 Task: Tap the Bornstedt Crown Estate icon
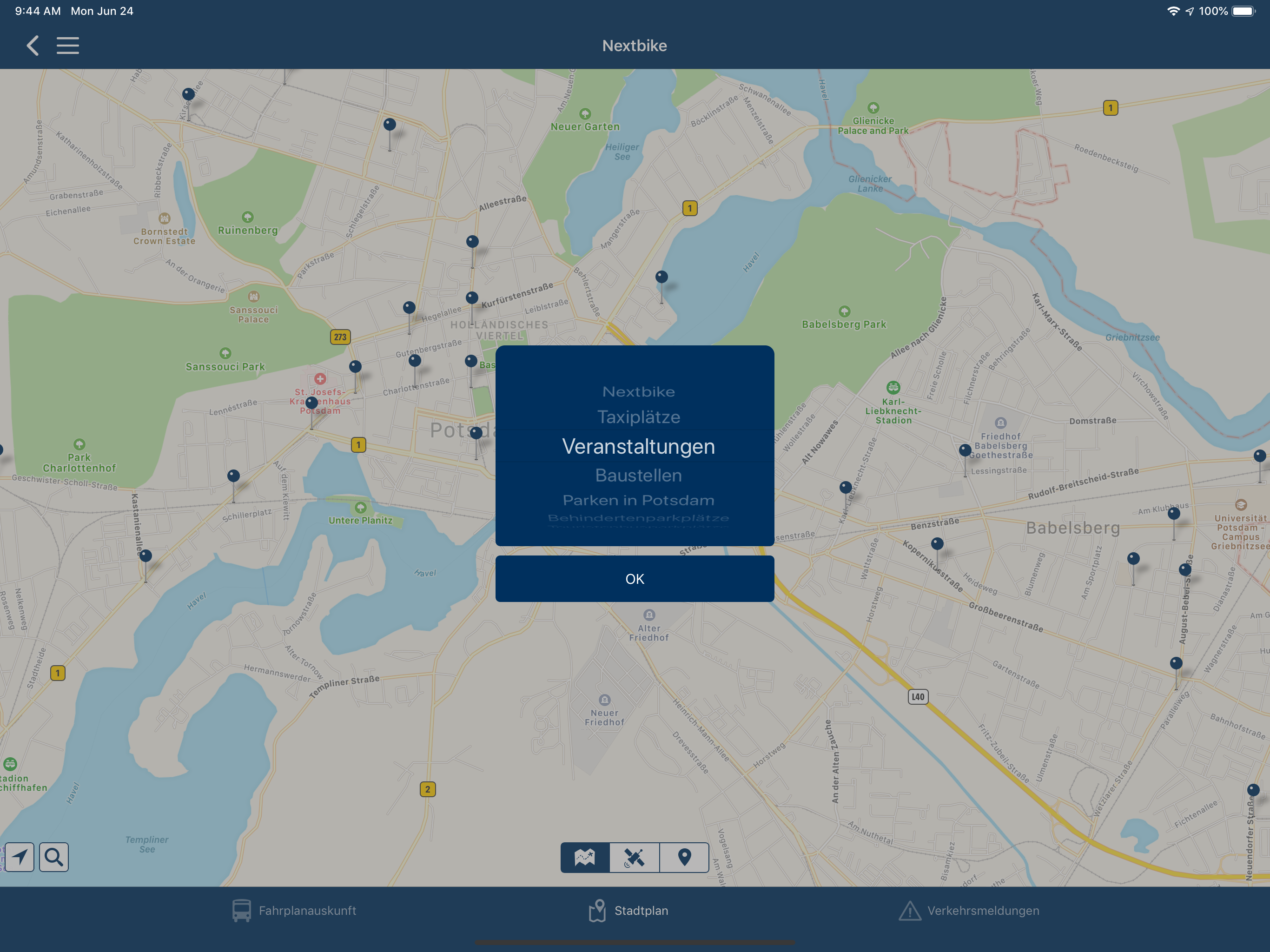165,218
